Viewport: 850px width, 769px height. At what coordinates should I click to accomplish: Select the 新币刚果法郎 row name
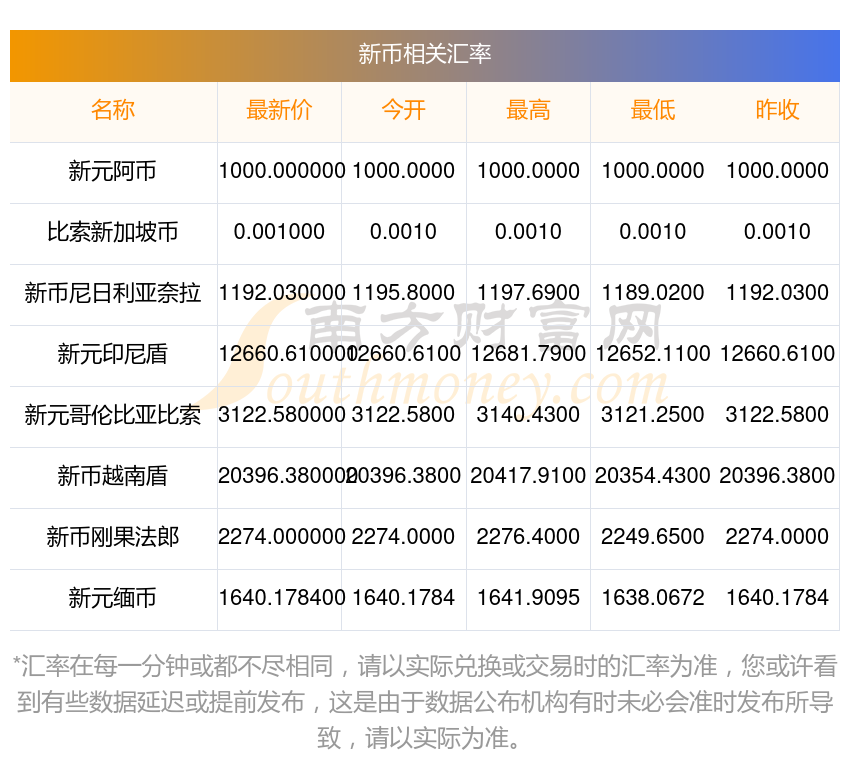113,537
